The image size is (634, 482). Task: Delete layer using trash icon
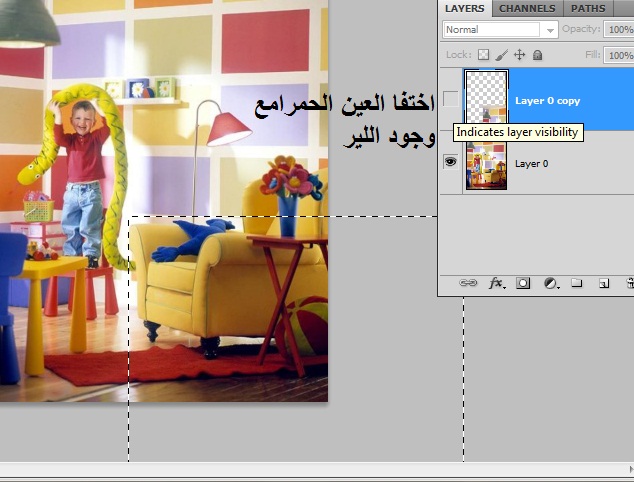coord(629,284)
